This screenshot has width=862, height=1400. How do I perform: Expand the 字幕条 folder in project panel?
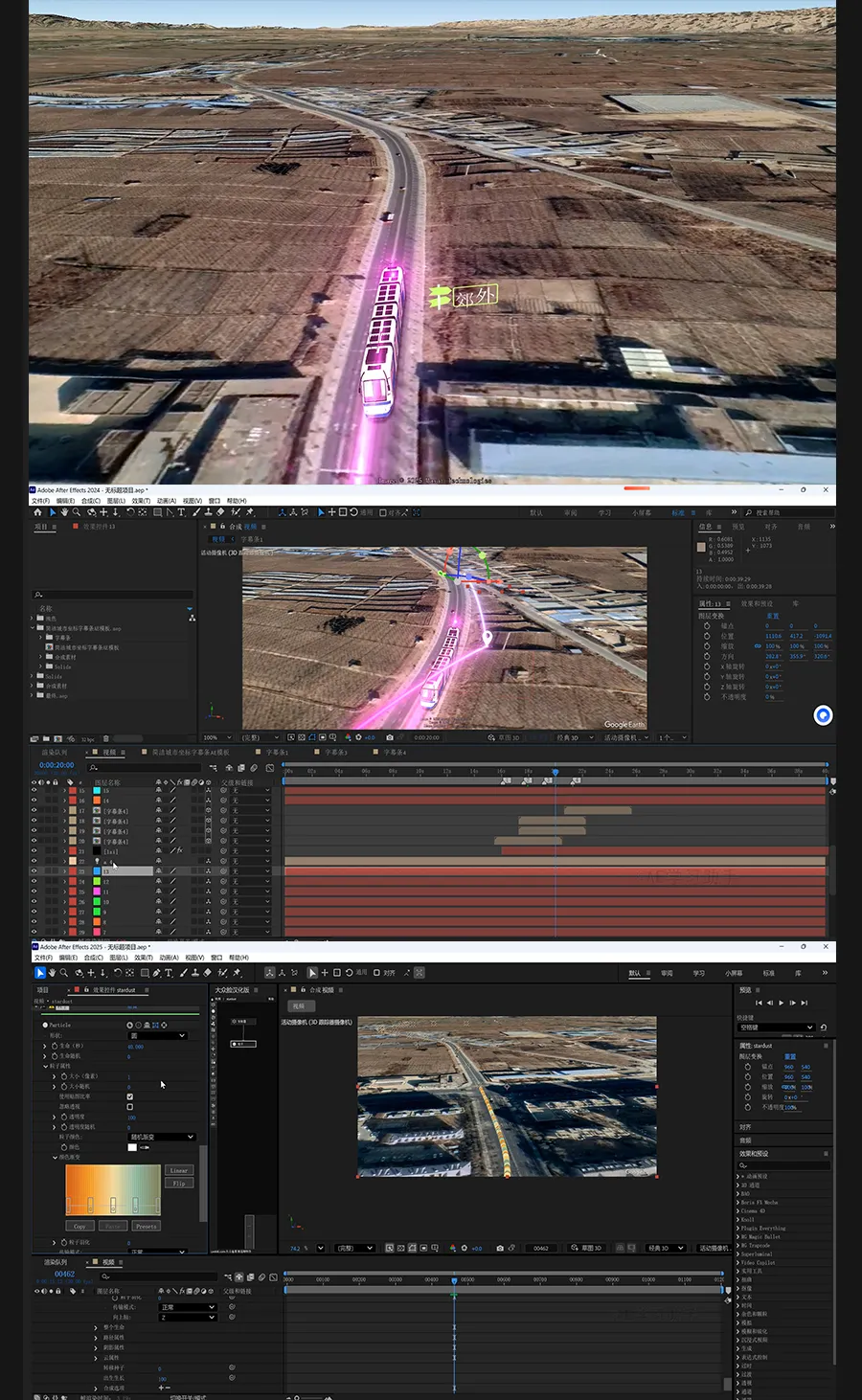[x=40, y=638]
